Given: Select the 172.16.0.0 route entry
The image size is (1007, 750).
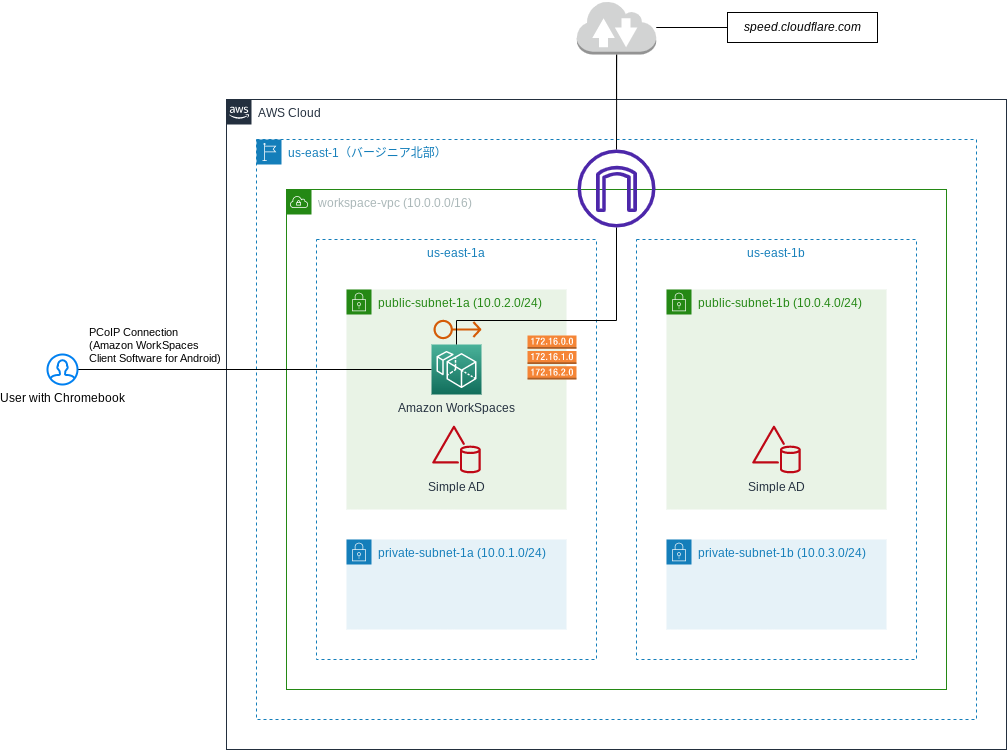Looking at the screenshot, I should point(552,342).
